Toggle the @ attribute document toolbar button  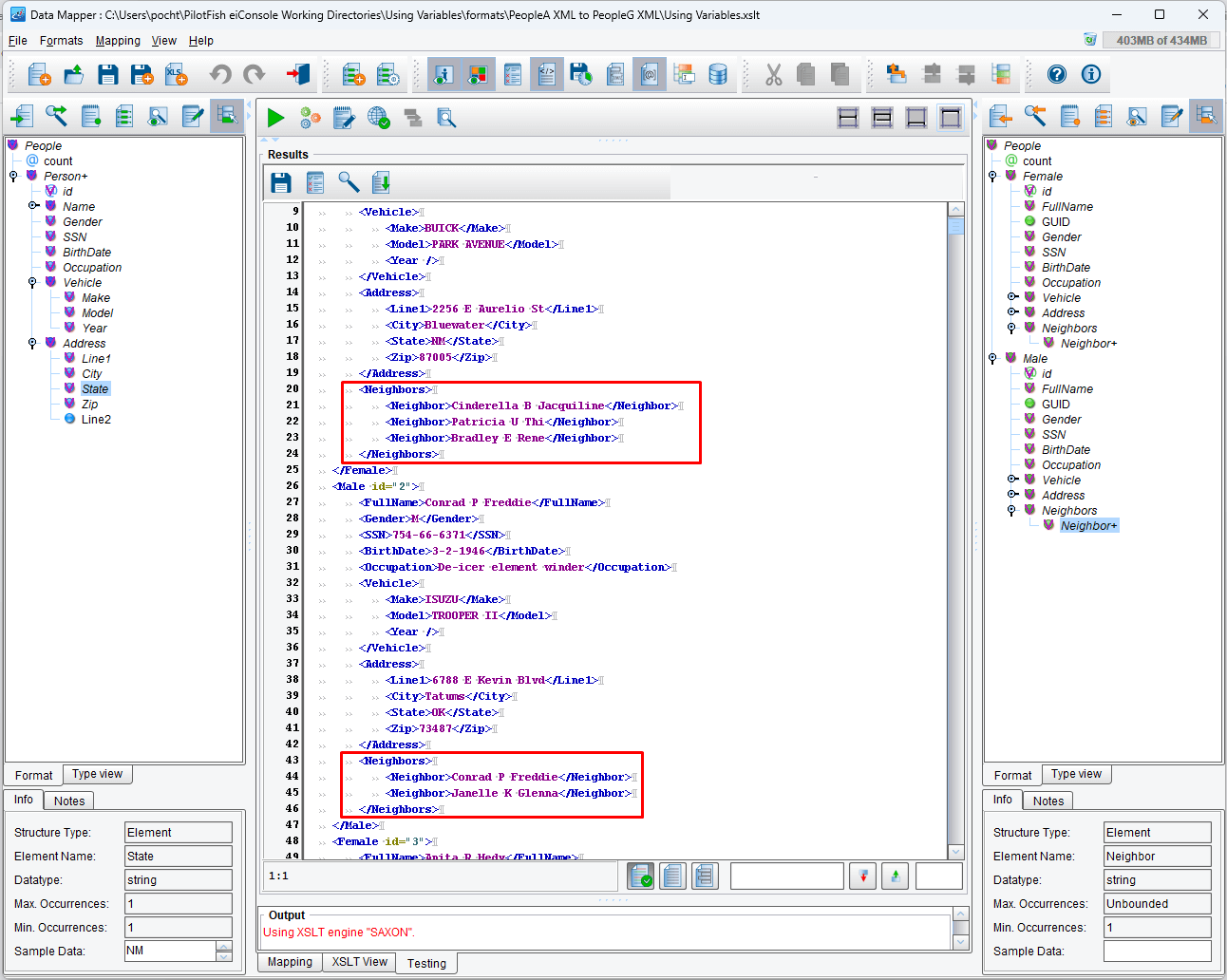click(x=650, y=74)
